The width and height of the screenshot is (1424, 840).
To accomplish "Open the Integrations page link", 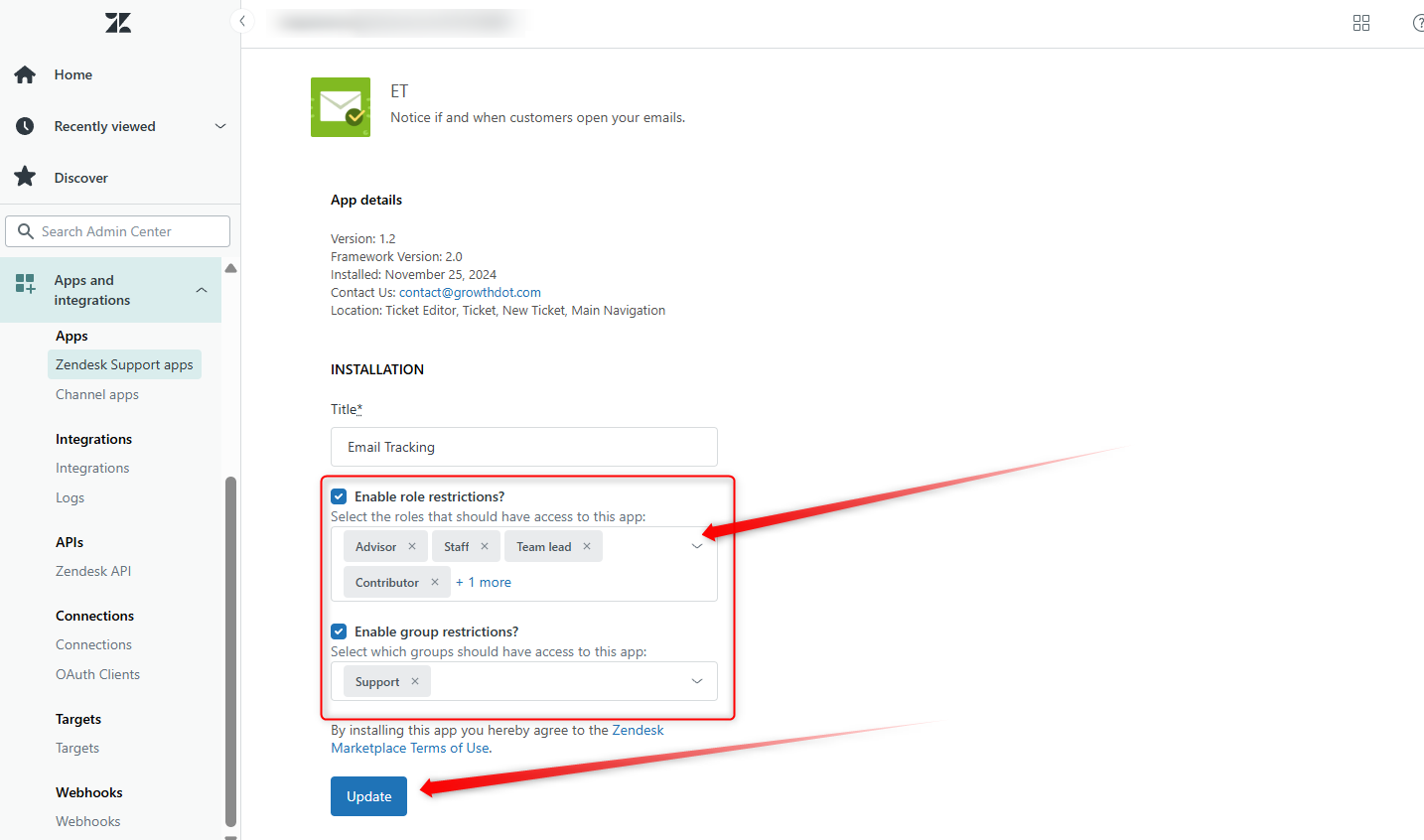I will pyautogui.click(x=92, y=468).
